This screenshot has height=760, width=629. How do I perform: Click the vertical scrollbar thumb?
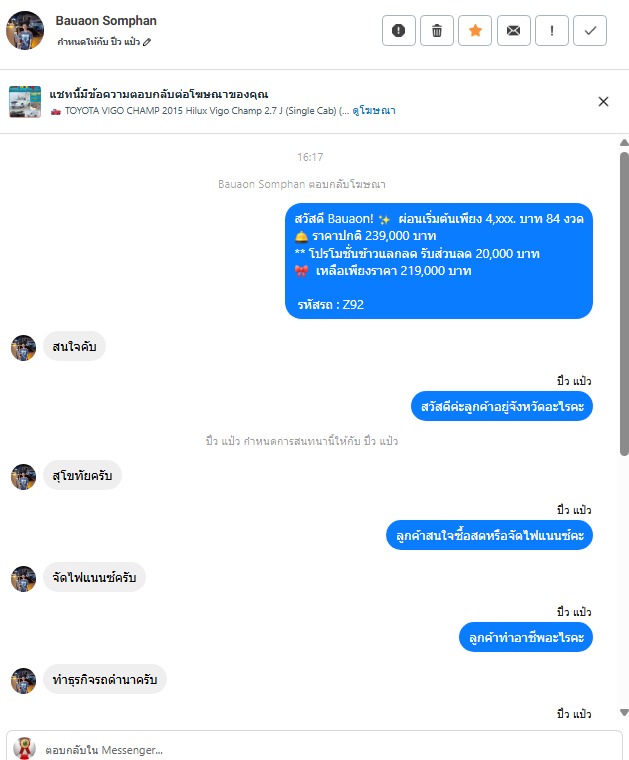coord(624,304)
